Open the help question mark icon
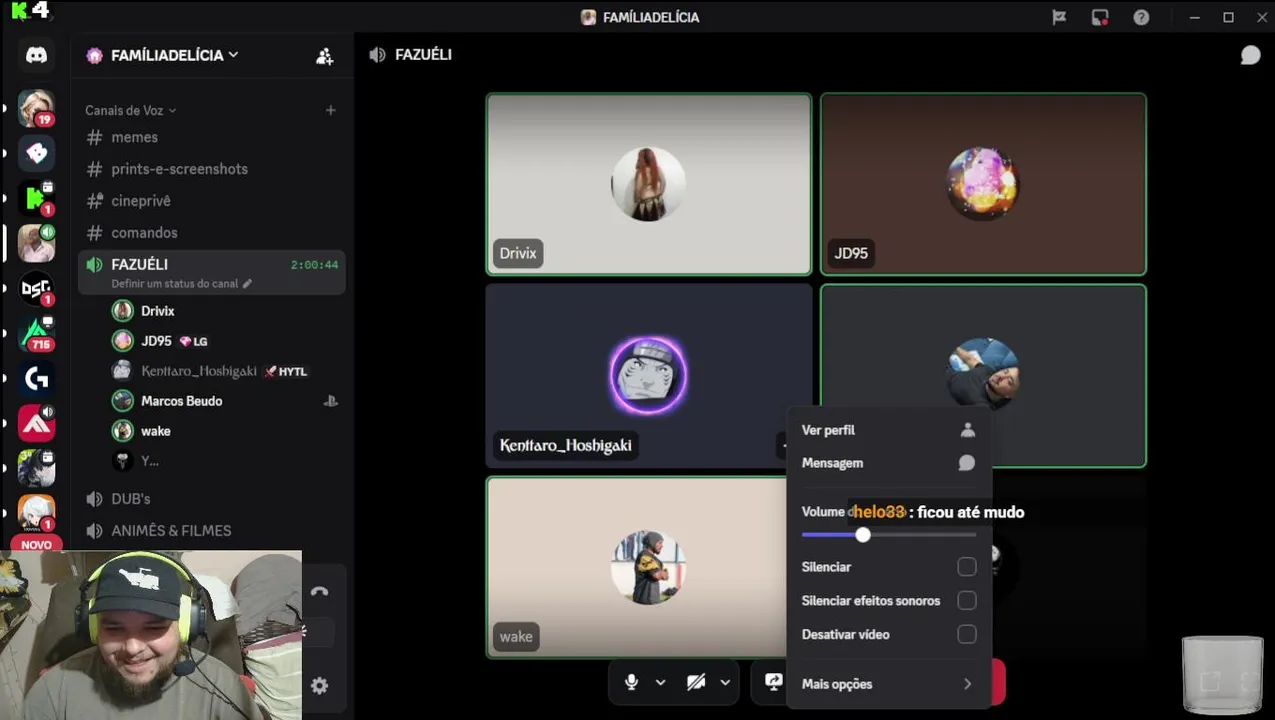 click(x=1141, y=17)
